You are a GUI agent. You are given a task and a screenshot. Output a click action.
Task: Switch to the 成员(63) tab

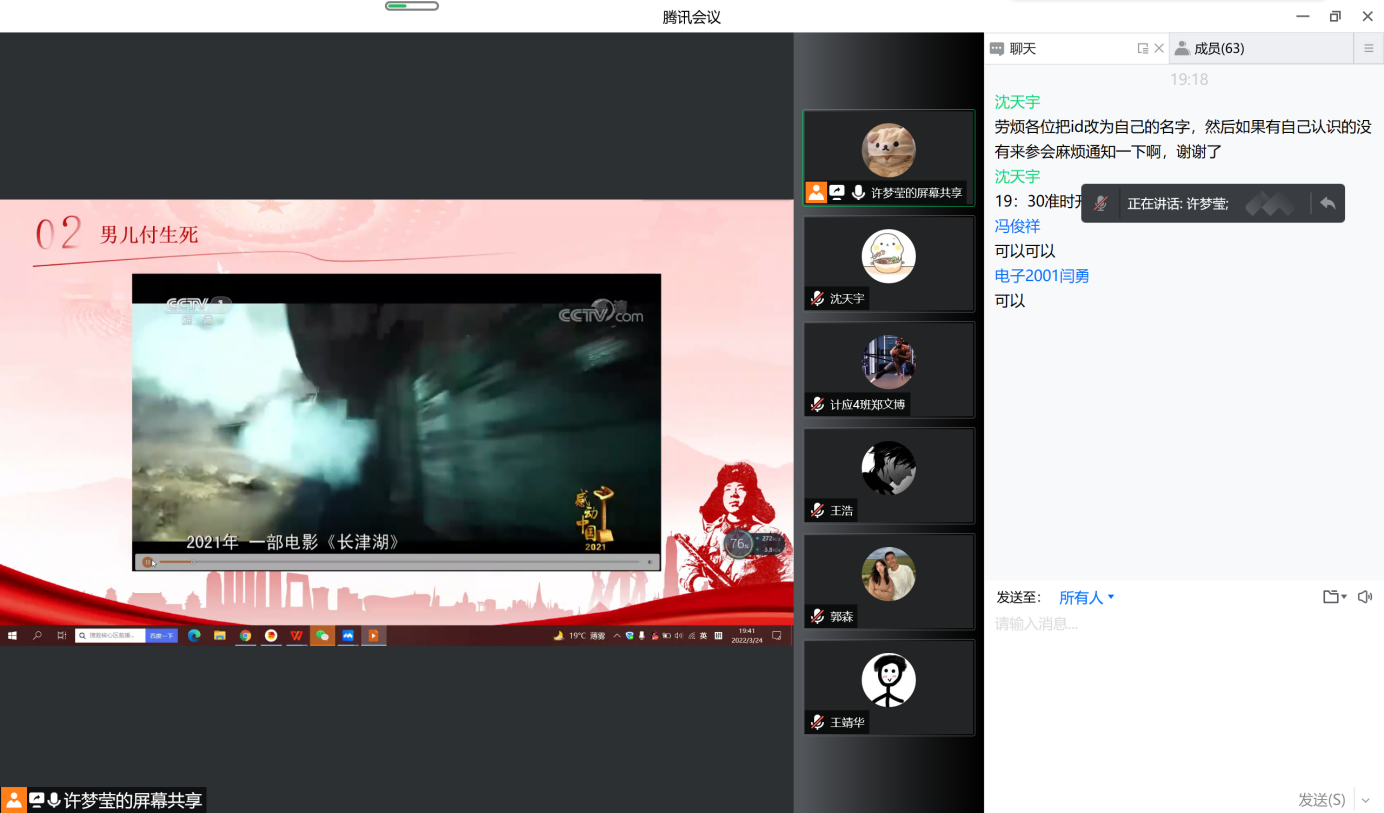[x=1210, y=48]
